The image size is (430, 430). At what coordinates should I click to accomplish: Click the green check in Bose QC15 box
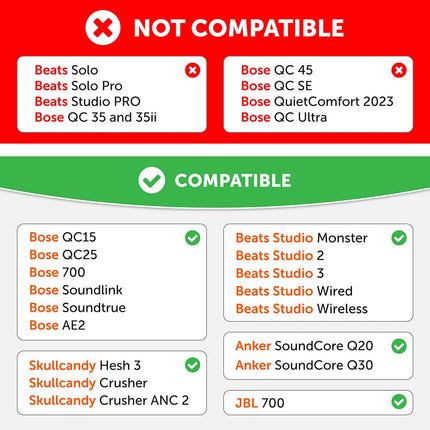(x=192, y=238)
